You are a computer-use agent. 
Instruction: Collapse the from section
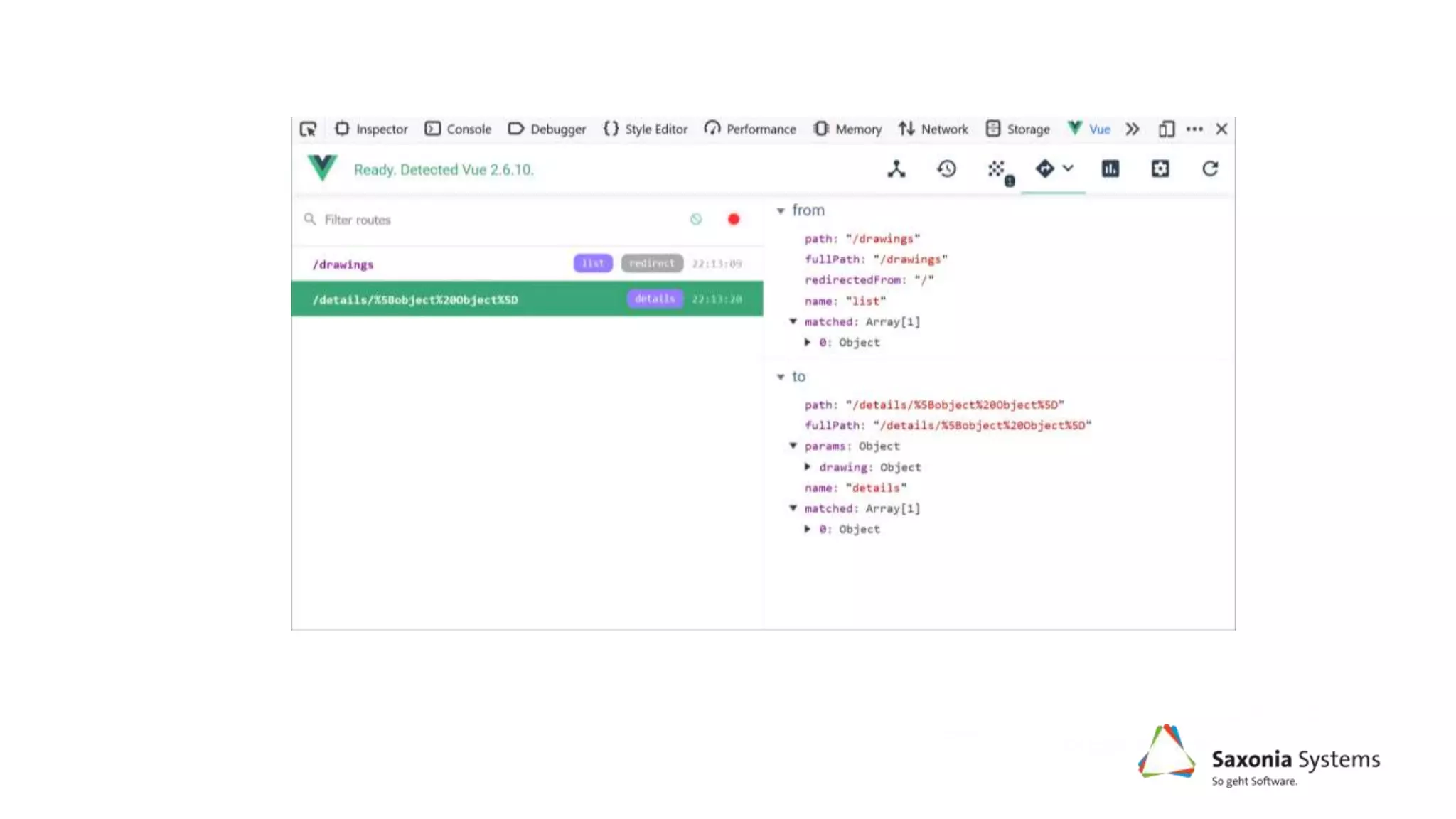click(x=781, y=210)
